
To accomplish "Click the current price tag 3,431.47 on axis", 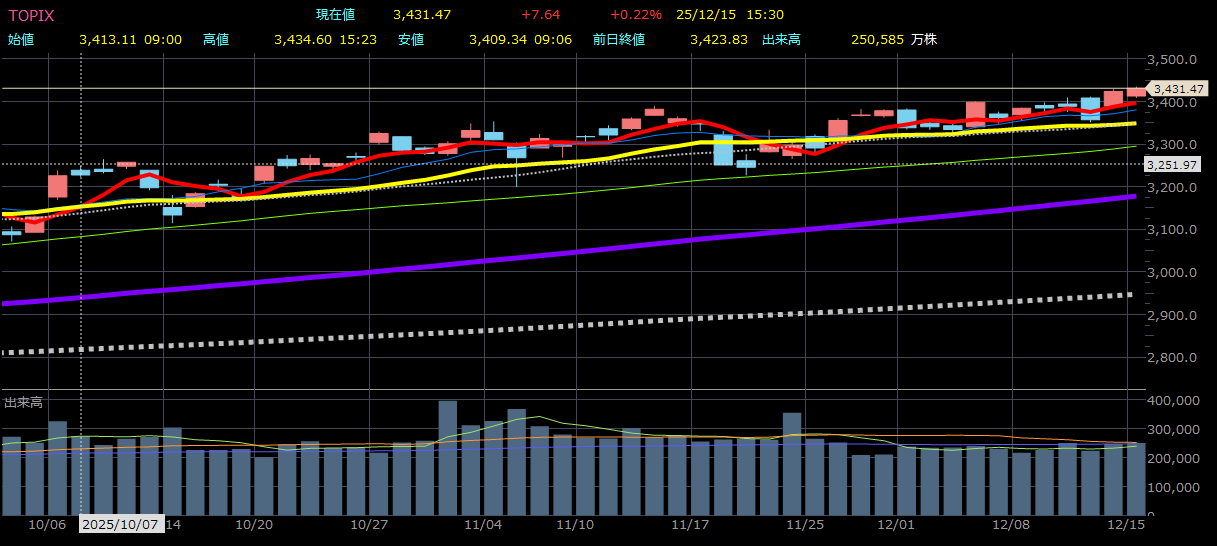I will (1179, 90).
